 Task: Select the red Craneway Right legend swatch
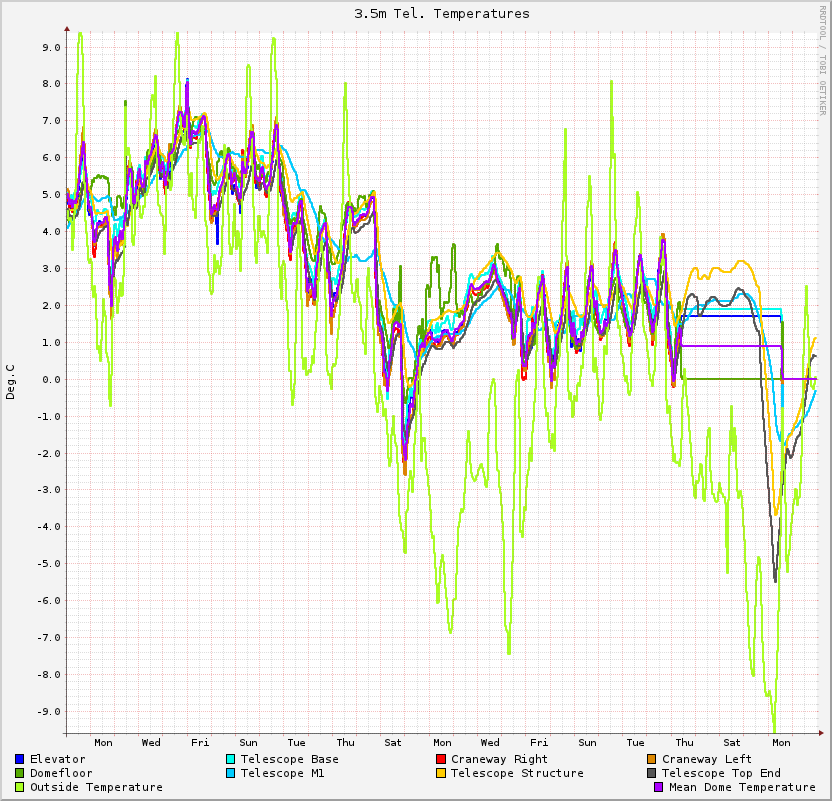click(441, 759)
